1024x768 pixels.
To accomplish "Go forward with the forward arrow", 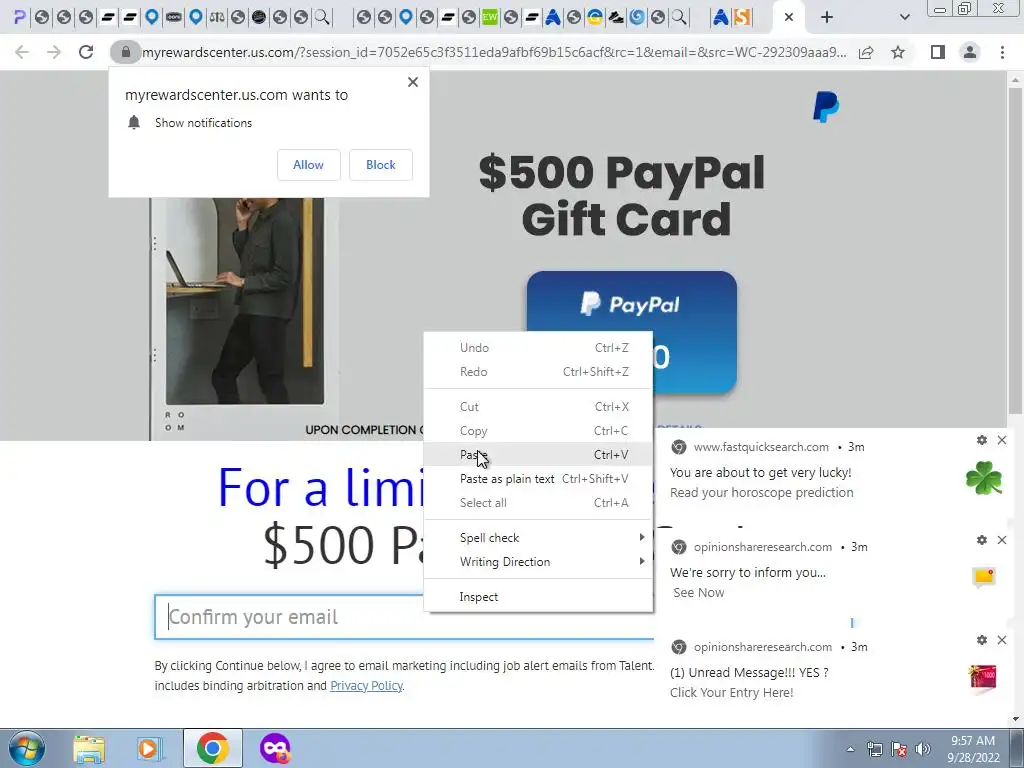I will (54, 52).
